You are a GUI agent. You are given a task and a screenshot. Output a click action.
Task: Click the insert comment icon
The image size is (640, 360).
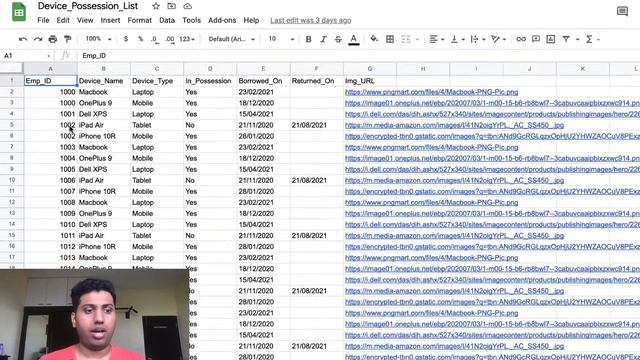(x=536, y=39)
